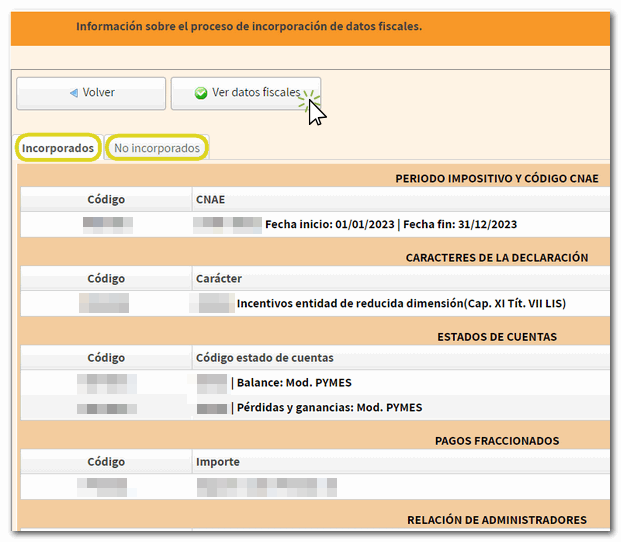Select the Fecha inicio 01/01/2023 row
Viewport: 621px width, 542px height.
pos(390,225)
